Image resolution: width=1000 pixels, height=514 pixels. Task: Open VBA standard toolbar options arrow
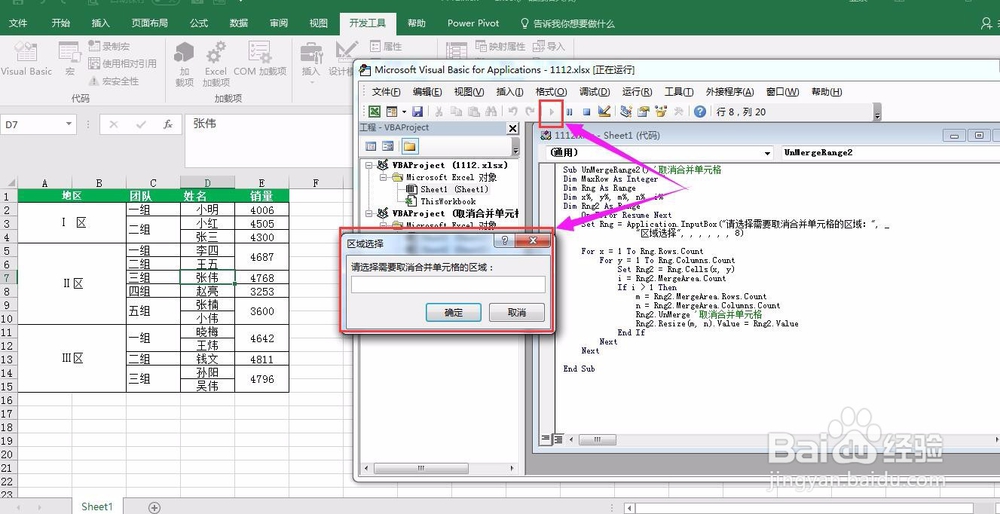point(877,113)
